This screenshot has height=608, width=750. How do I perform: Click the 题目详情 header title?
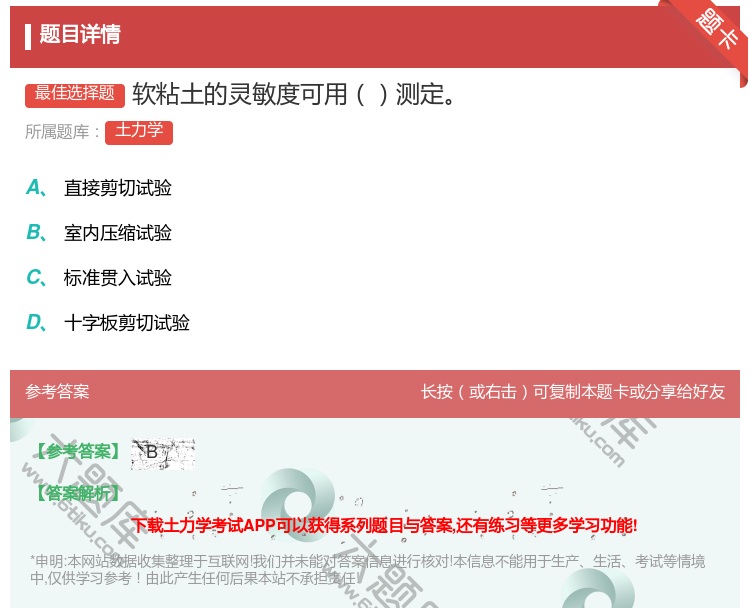point(80,34)
